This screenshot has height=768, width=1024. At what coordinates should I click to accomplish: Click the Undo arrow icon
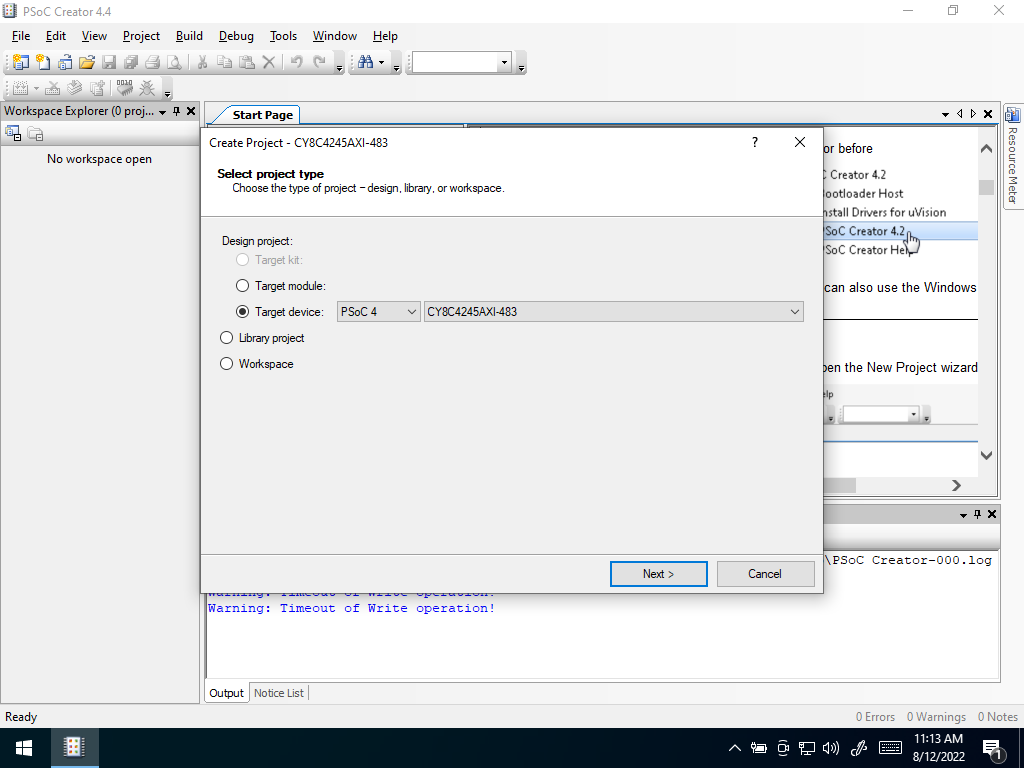click(x=296, y=62)
